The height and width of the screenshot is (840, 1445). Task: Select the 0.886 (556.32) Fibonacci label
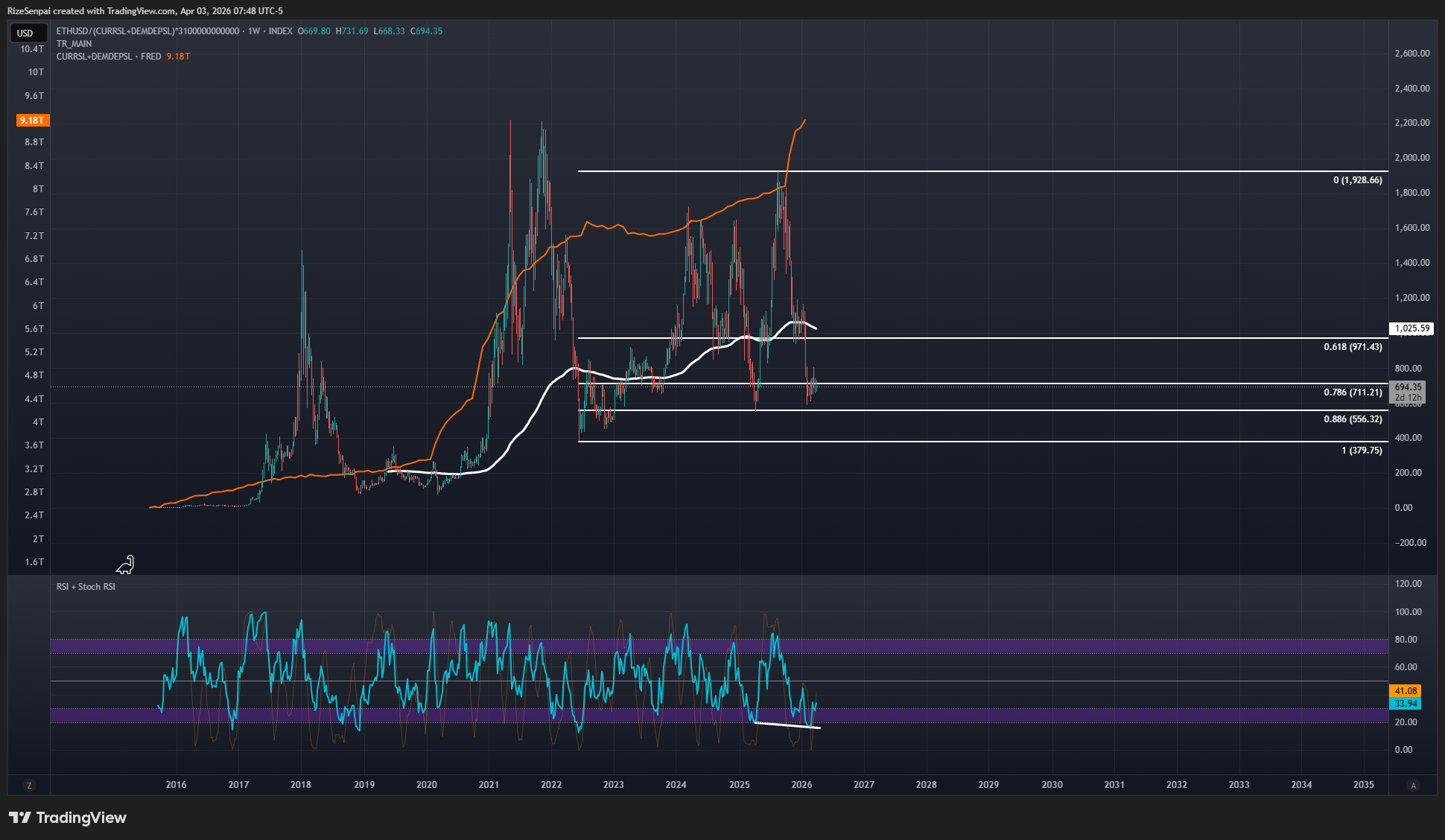tap(1353, 419)
